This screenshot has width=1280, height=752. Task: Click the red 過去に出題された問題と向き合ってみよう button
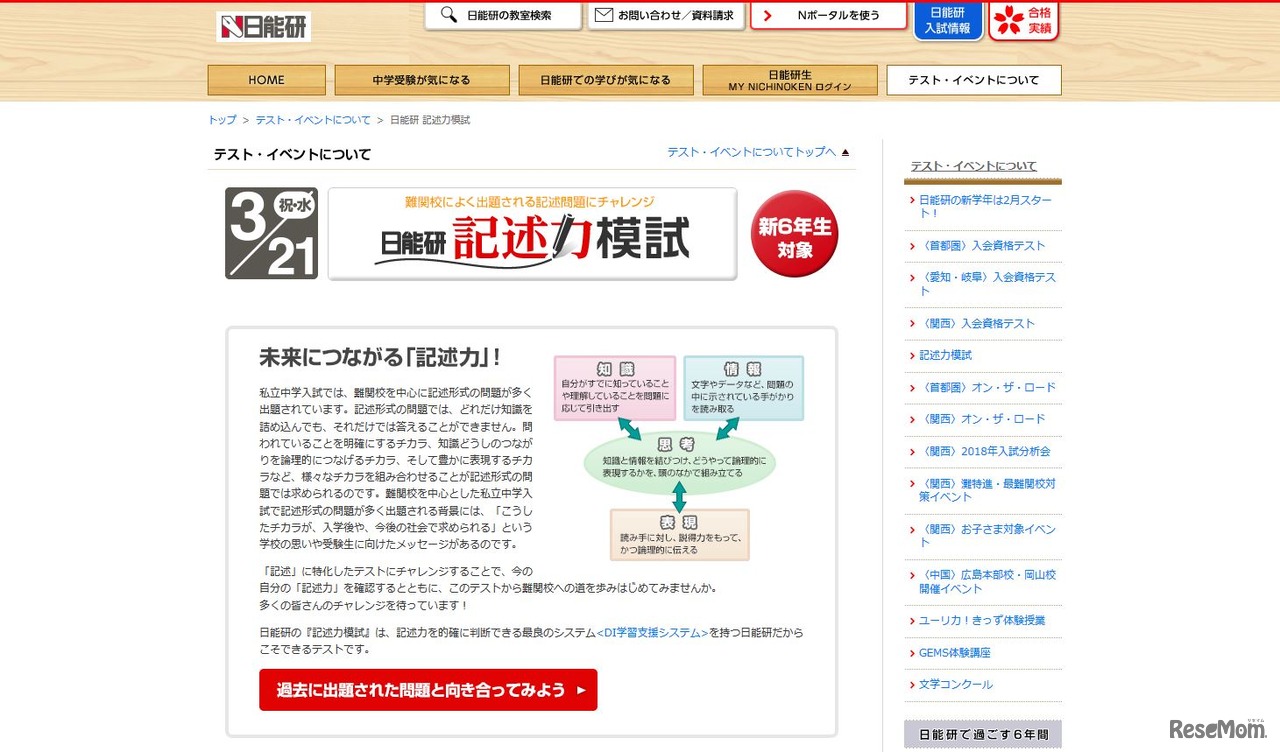pyautogui.click(x=428, y=690)
